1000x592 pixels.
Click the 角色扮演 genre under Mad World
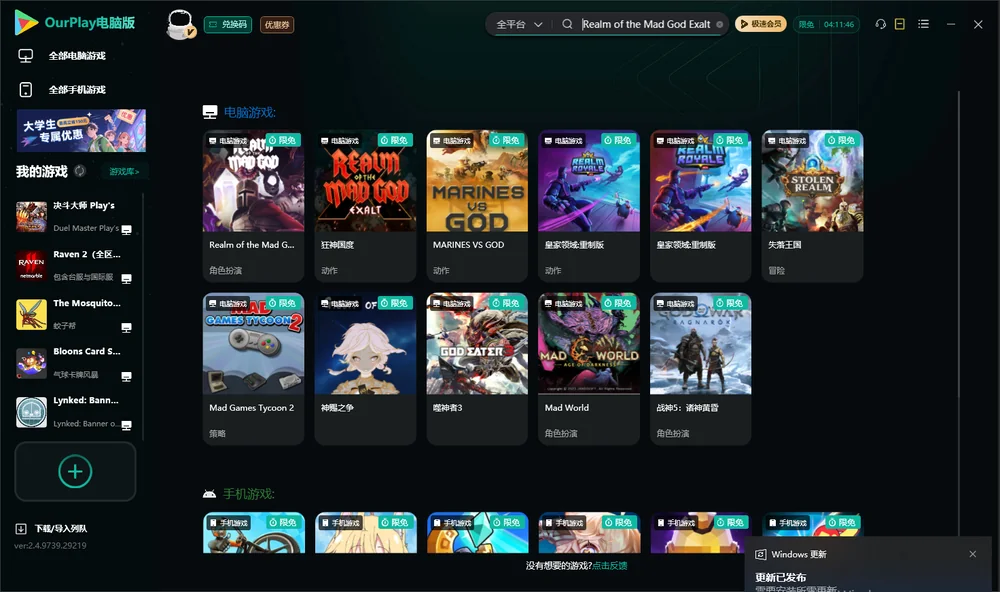(x=561, y=433)
